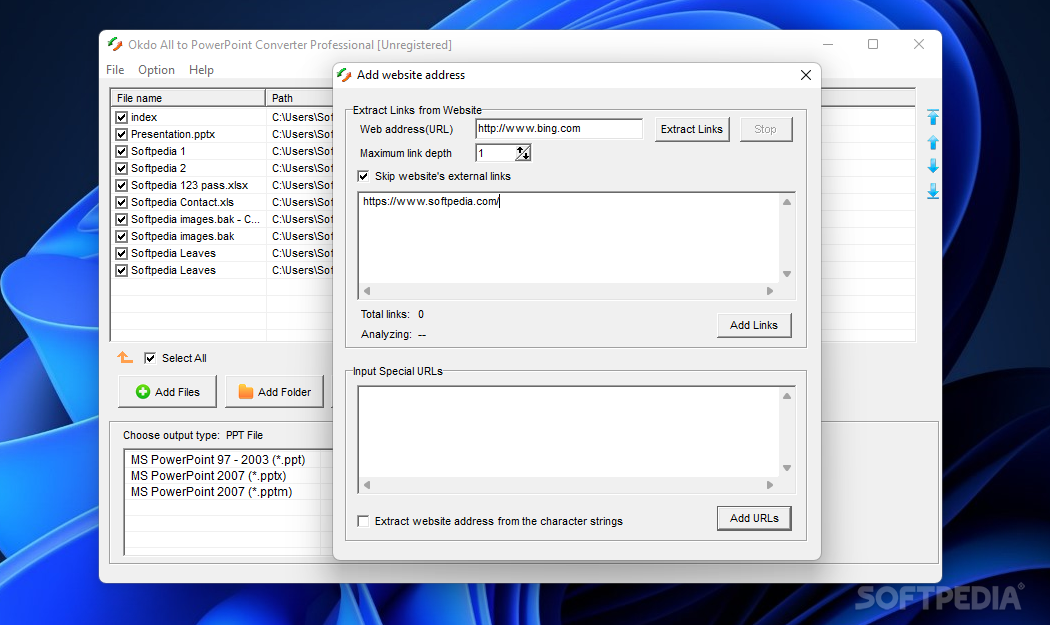
Task: Select MS PowerPoint 2007 (*.pptm) output type
Action: coord(212,492)
